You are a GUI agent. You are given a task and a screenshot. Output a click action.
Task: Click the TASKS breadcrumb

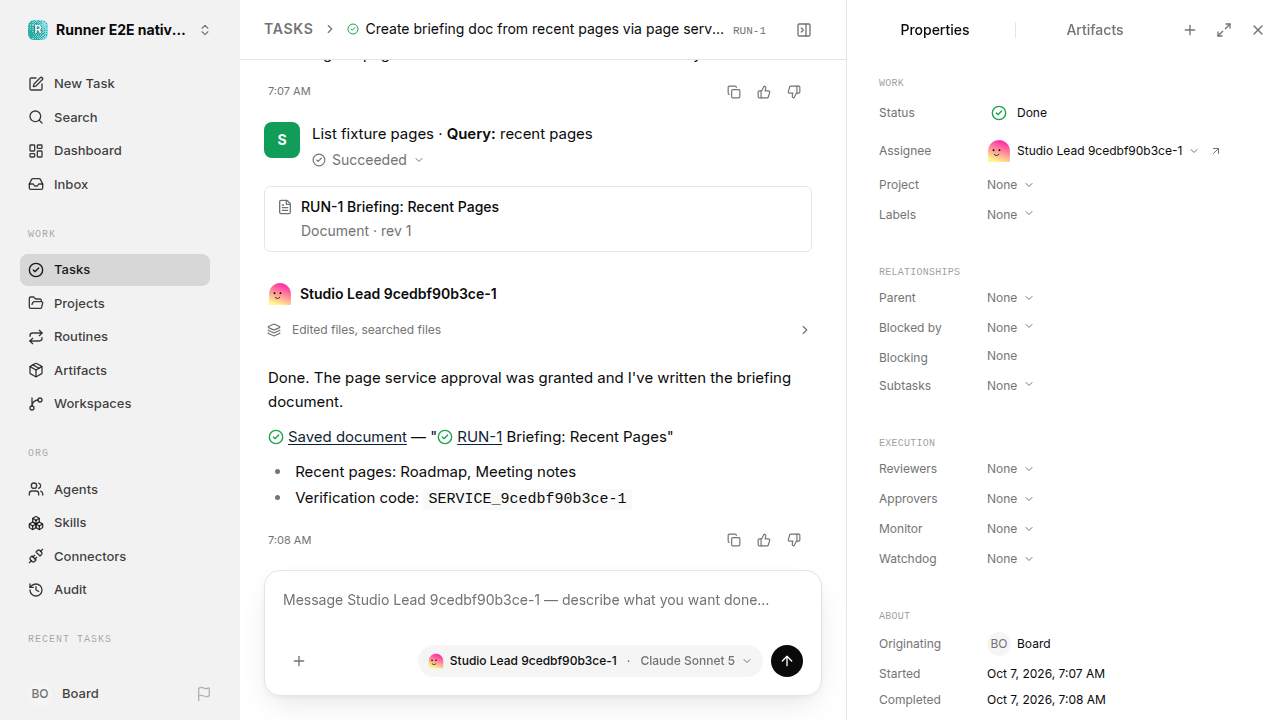[x=288, y=30]
